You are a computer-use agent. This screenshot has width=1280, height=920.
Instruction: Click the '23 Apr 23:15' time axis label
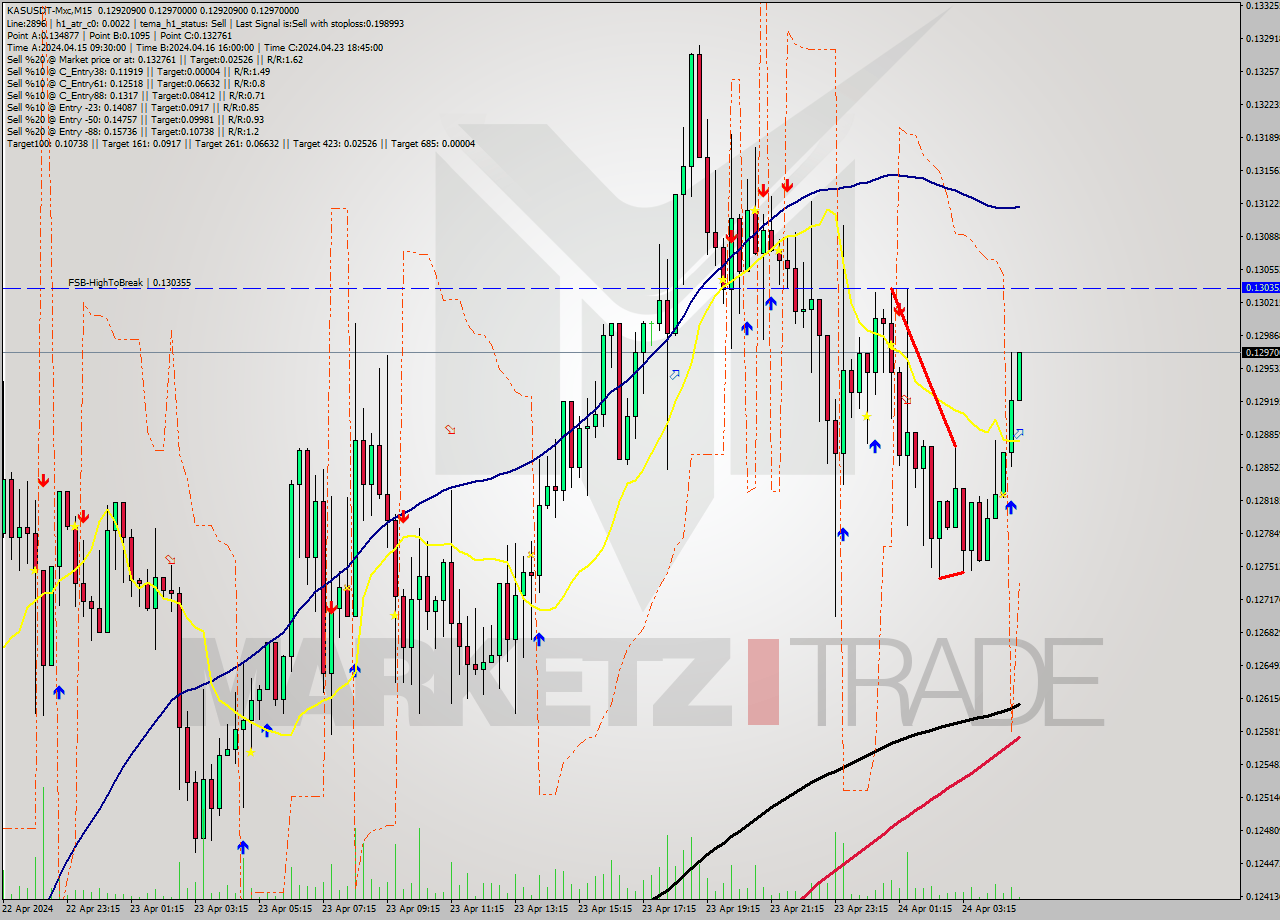[x=861, y=909]
